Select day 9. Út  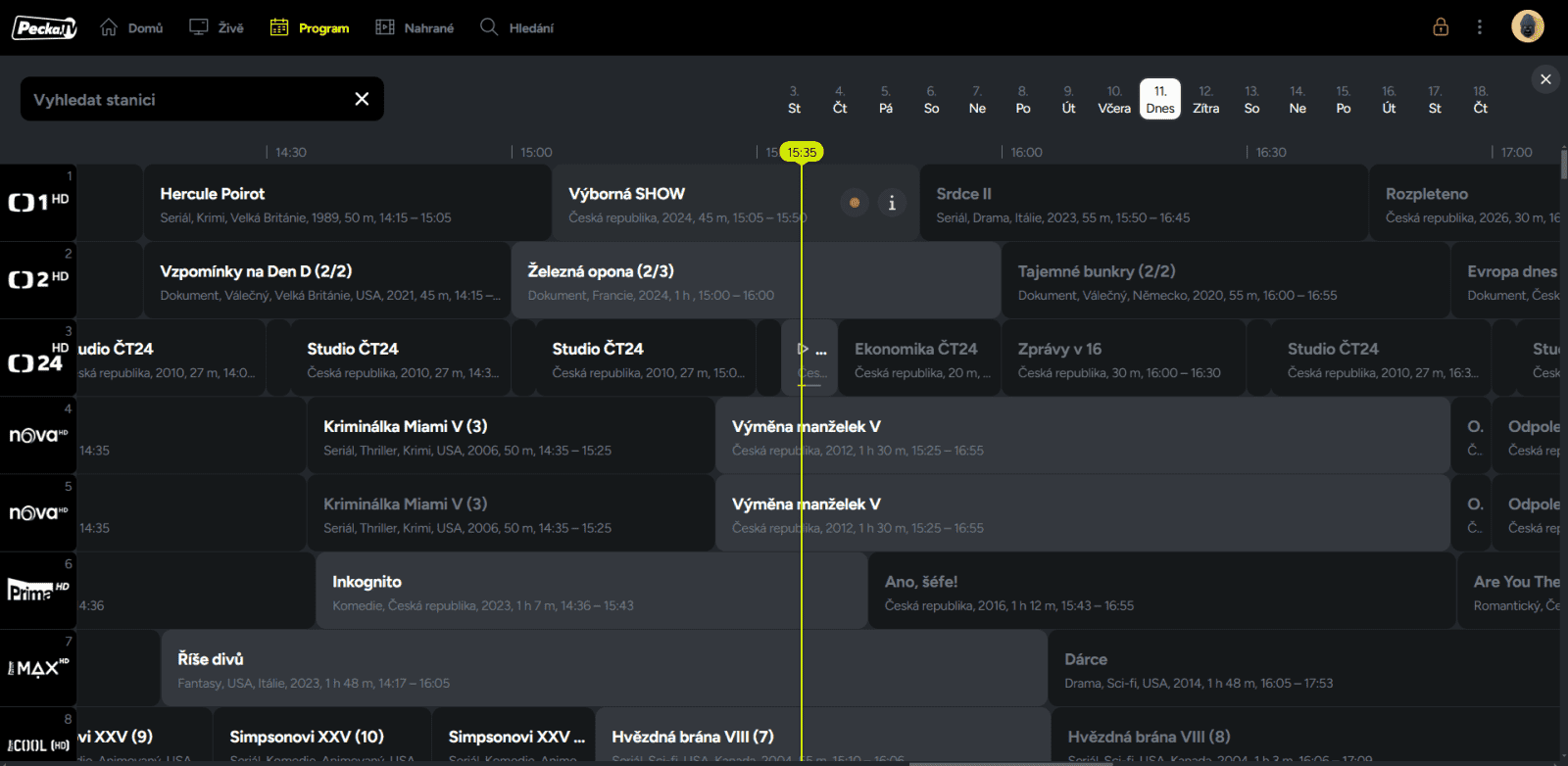pyautogui.click(x=1068, y=100)
